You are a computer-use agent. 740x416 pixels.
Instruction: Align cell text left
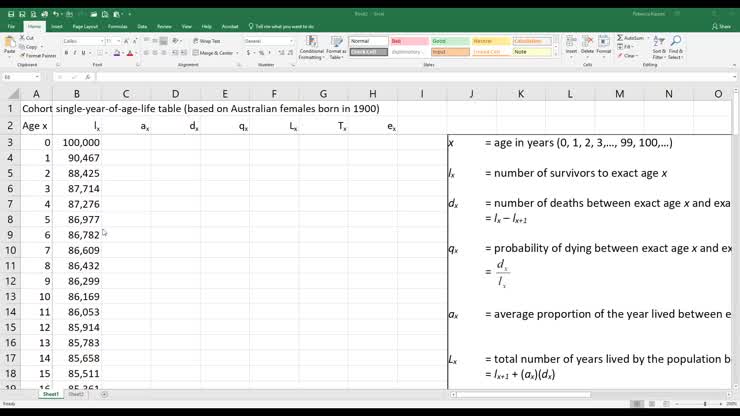click(147, 53)
